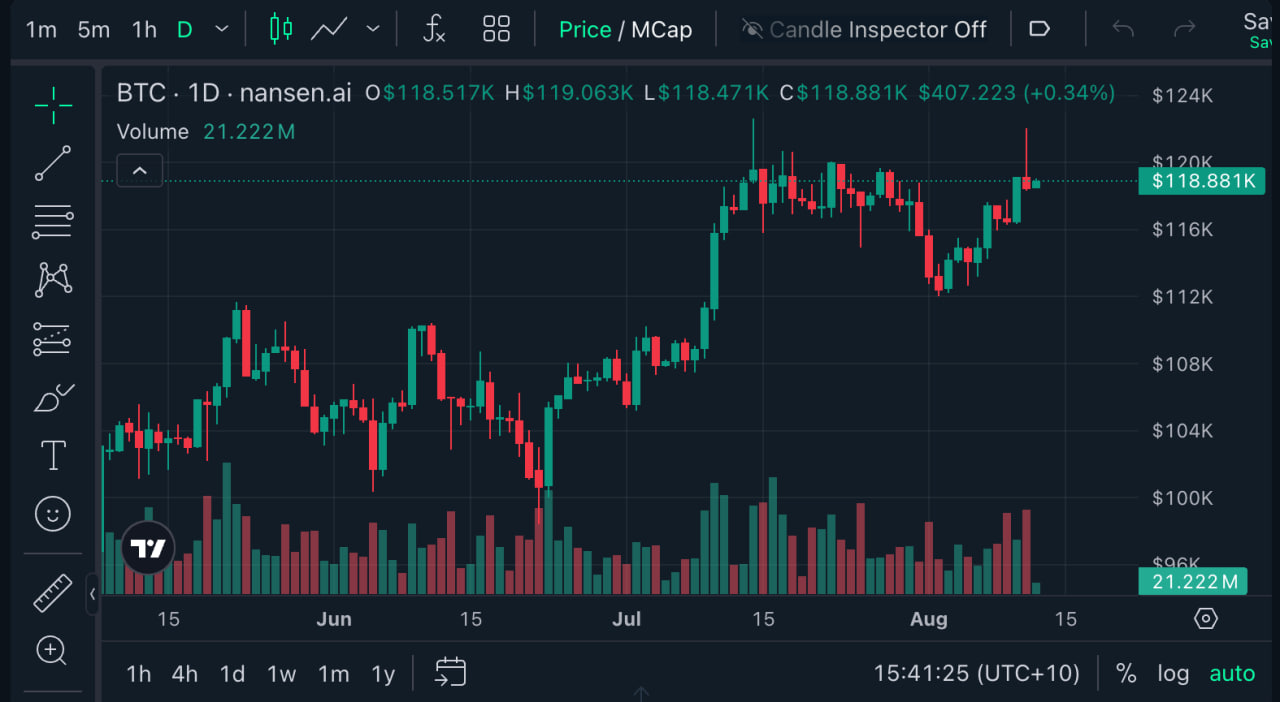Open the go to date calendar
Image resolution: width=1280 pixels, height=702 pixels.
tap(450, 673)
